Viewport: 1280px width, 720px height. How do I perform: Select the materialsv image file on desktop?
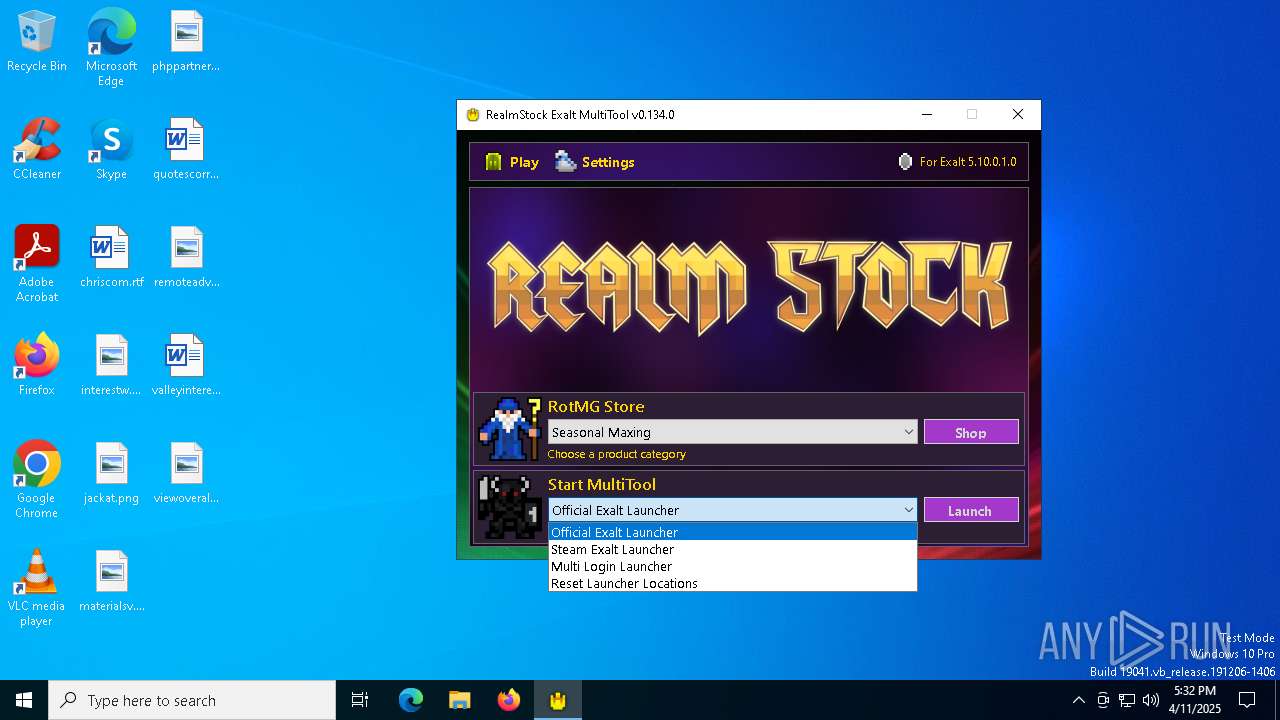tap(111, 581)
